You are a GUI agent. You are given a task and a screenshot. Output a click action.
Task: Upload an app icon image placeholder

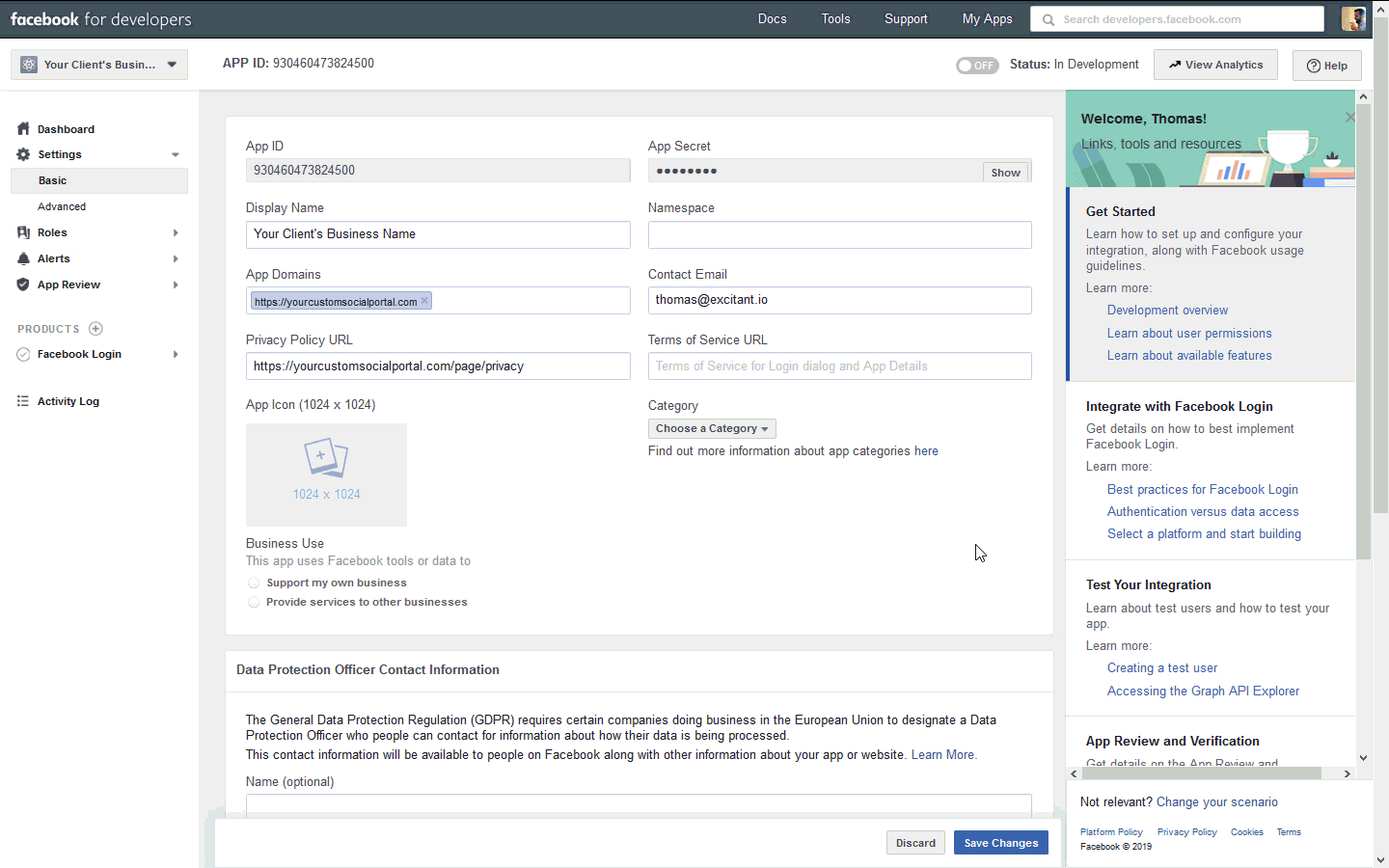coord(326,475)
